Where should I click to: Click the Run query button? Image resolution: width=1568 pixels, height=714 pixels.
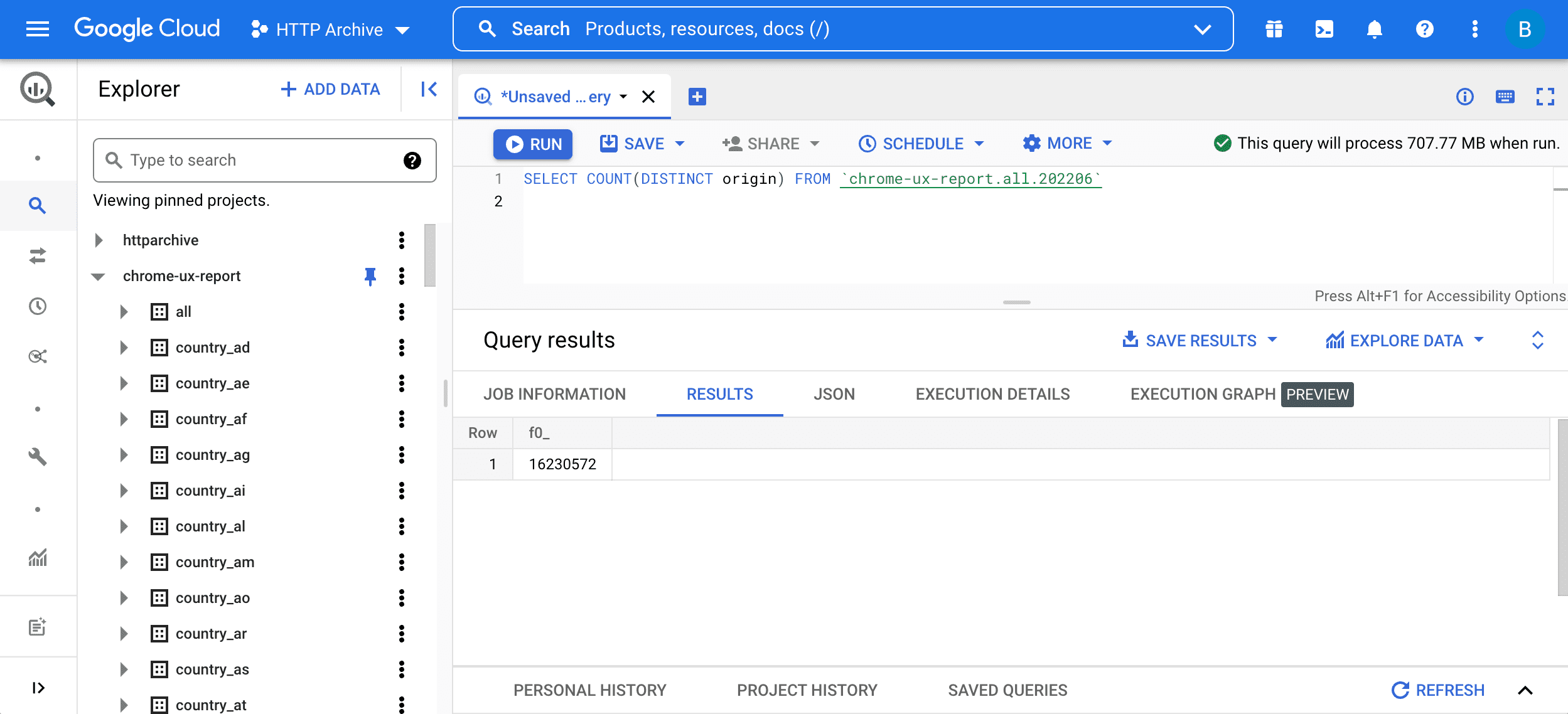coord(533,143)
